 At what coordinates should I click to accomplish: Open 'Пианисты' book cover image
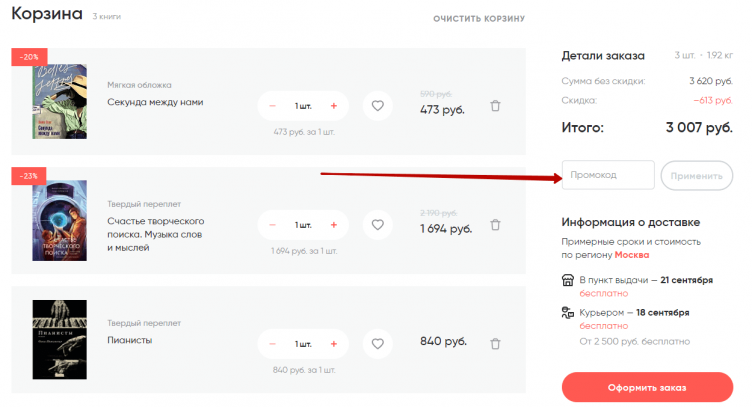click(x=59, y=339)
